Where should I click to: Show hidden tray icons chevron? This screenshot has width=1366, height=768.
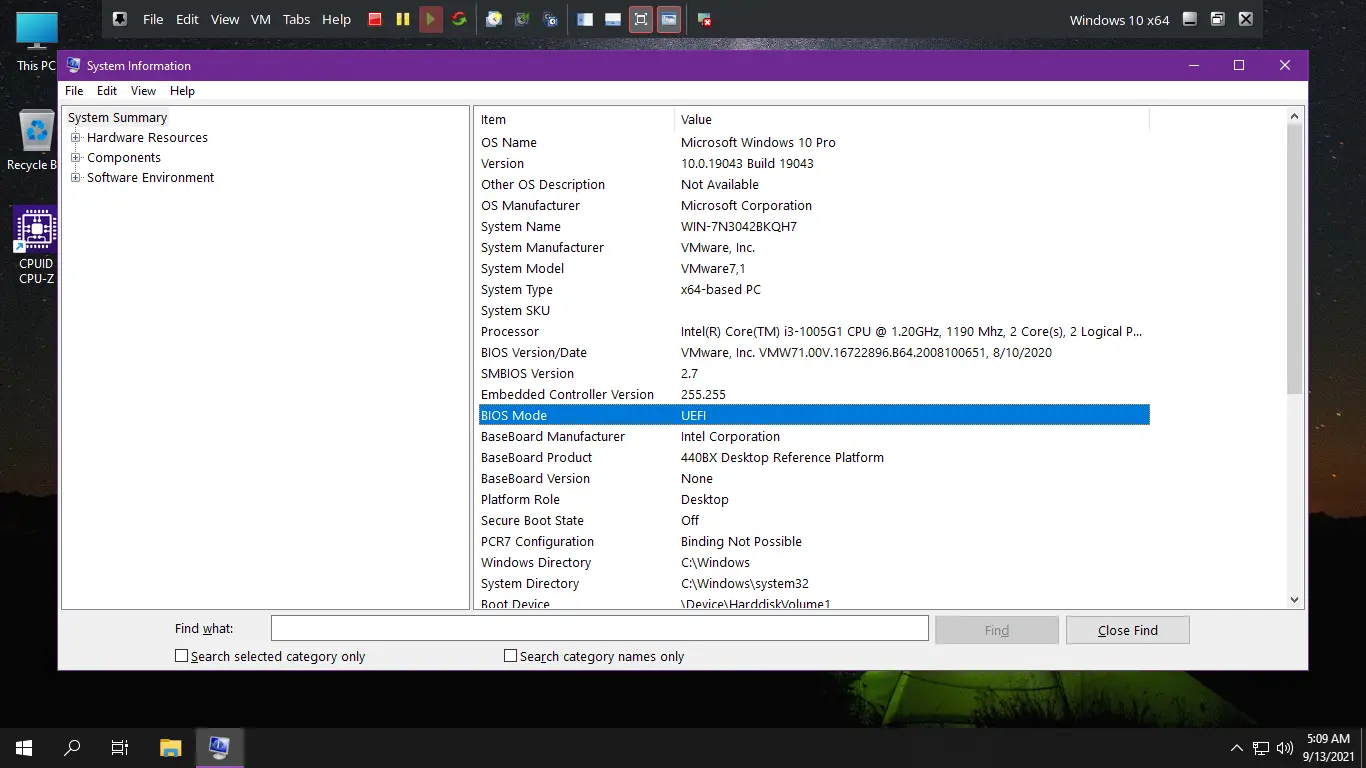click(1237, 747)
